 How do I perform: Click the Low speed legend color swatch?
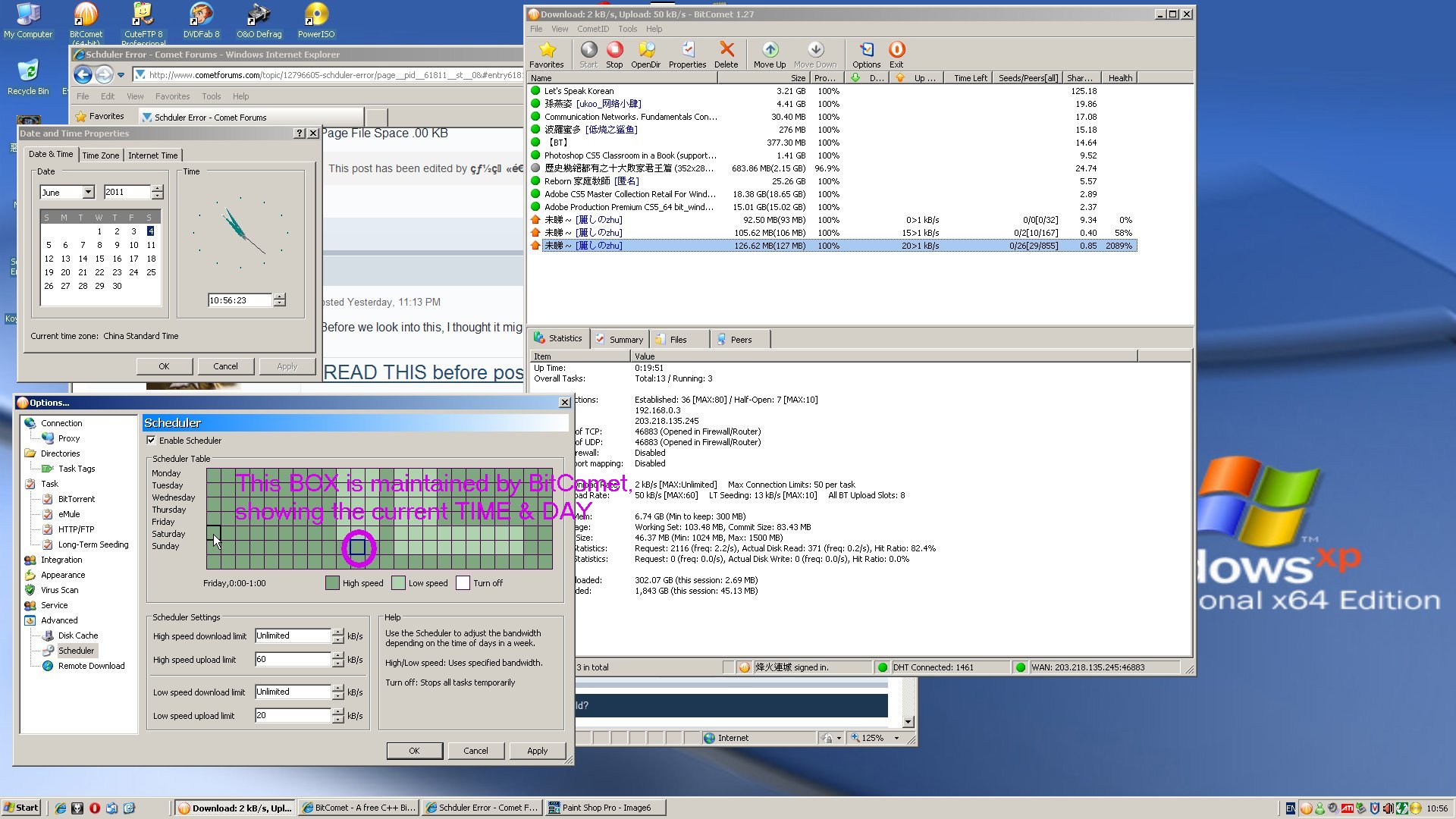coord(398,583)
